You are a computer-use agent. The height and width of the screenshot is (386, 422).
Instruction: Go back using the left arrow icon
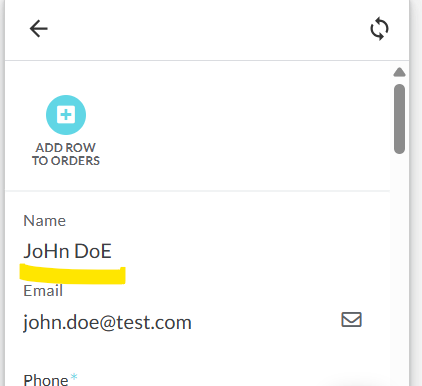[39, 29]
